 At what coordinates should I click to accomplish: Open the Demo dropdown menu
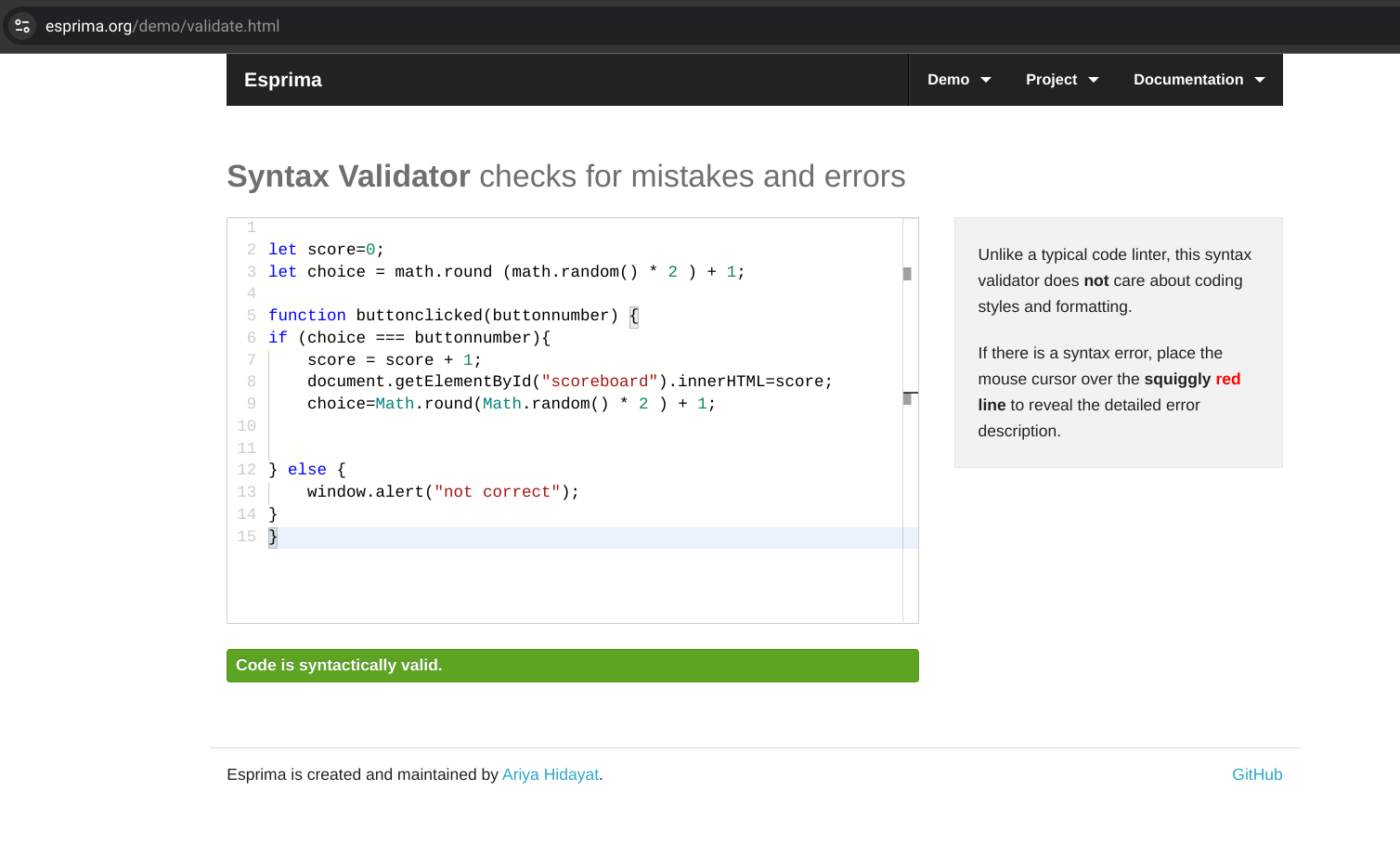tap(958, 80)
